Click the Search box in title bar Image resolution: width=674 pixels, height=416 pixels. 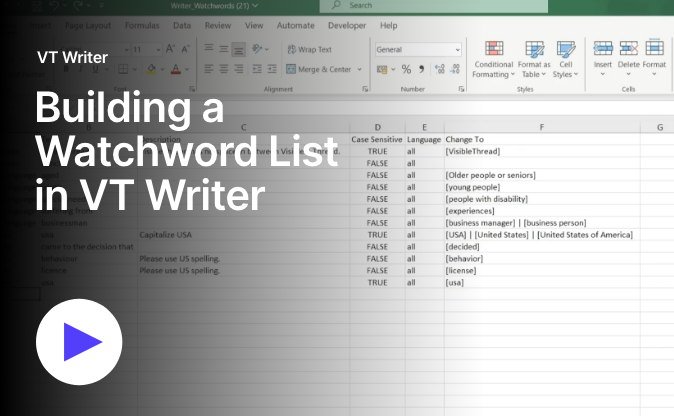coord(400,5)
